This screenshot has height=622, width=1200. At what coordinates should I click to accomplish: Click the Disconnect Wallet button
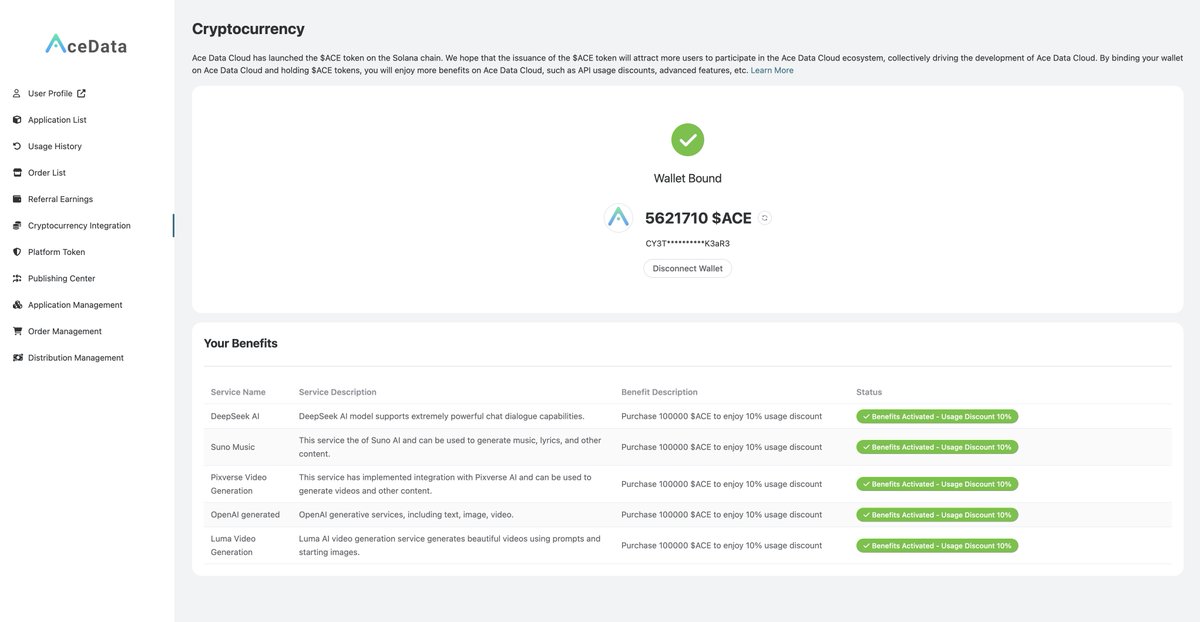coord(687,269)
